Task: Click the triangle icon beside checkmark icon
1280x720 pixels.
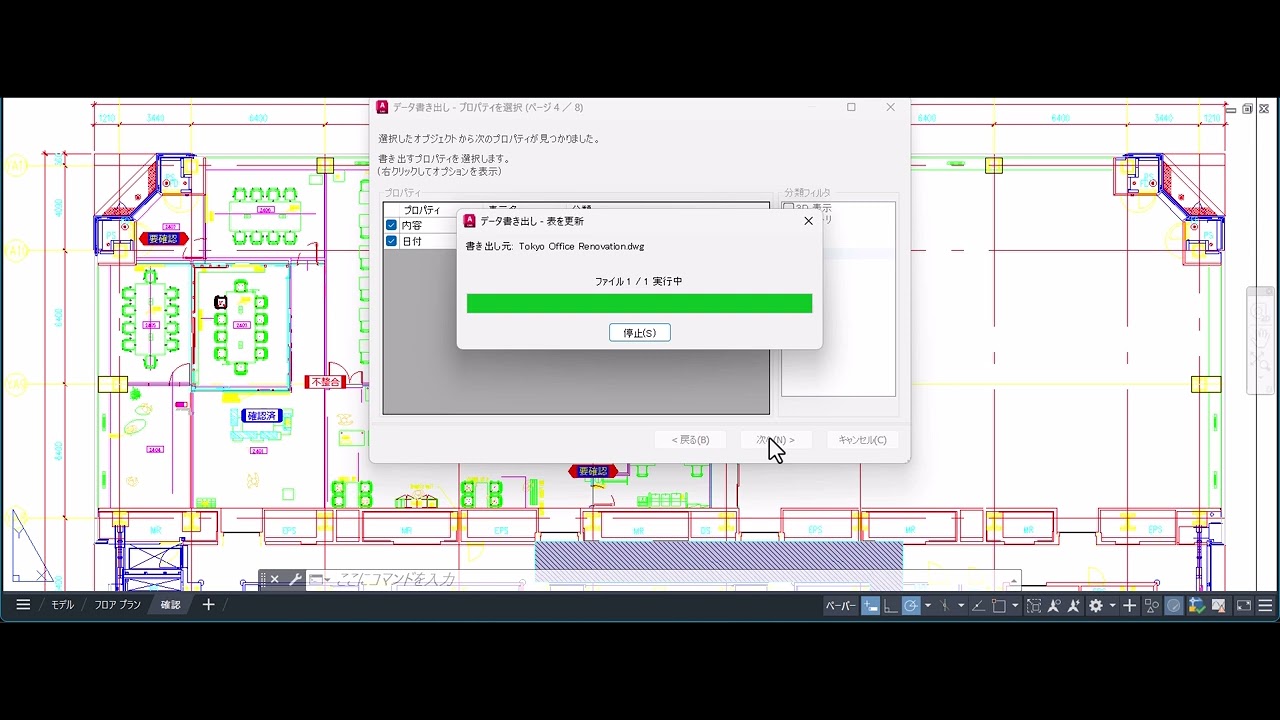Action: tap(1219, 606)
